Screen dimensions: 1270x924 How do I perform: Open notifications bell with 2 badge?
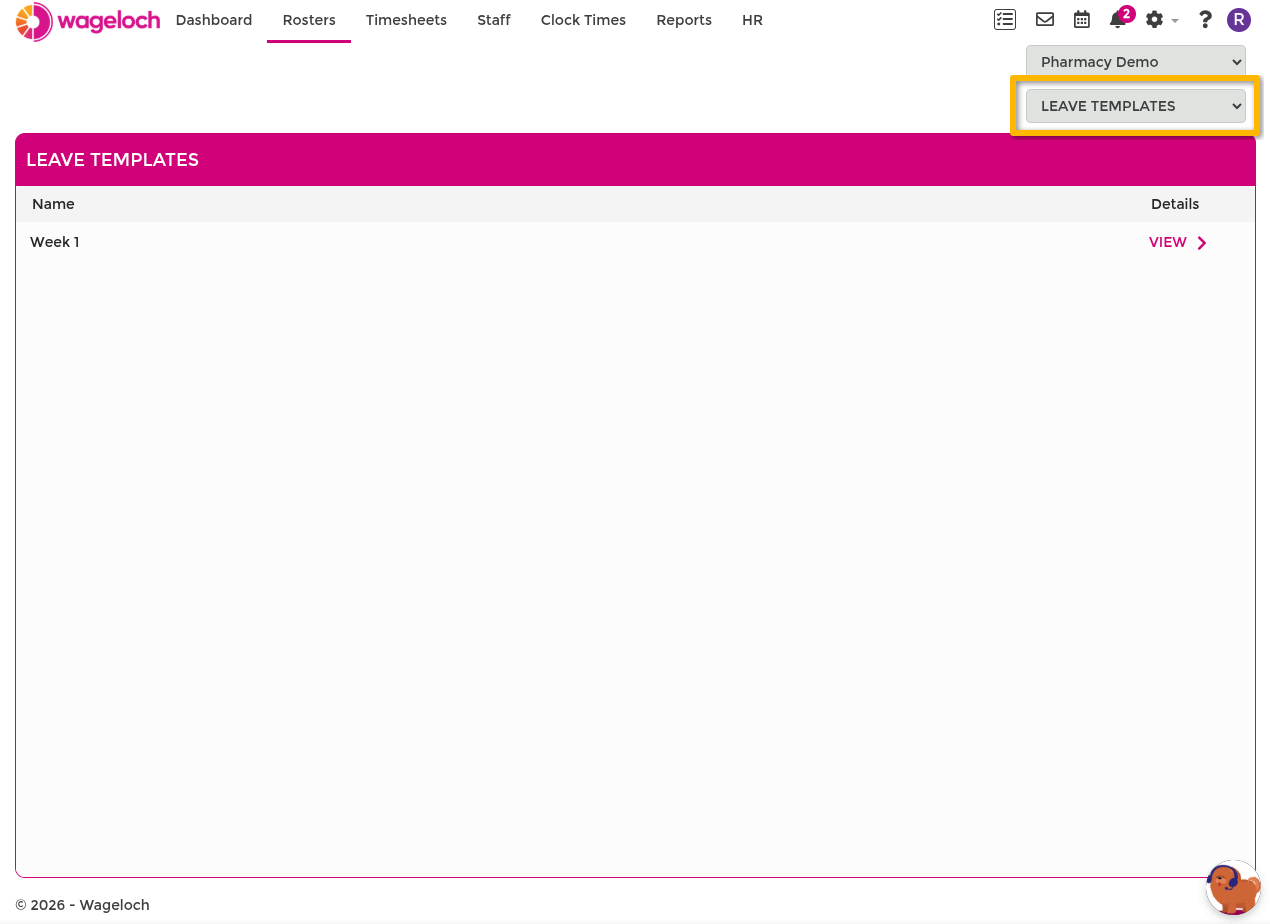coord(1120,18)
